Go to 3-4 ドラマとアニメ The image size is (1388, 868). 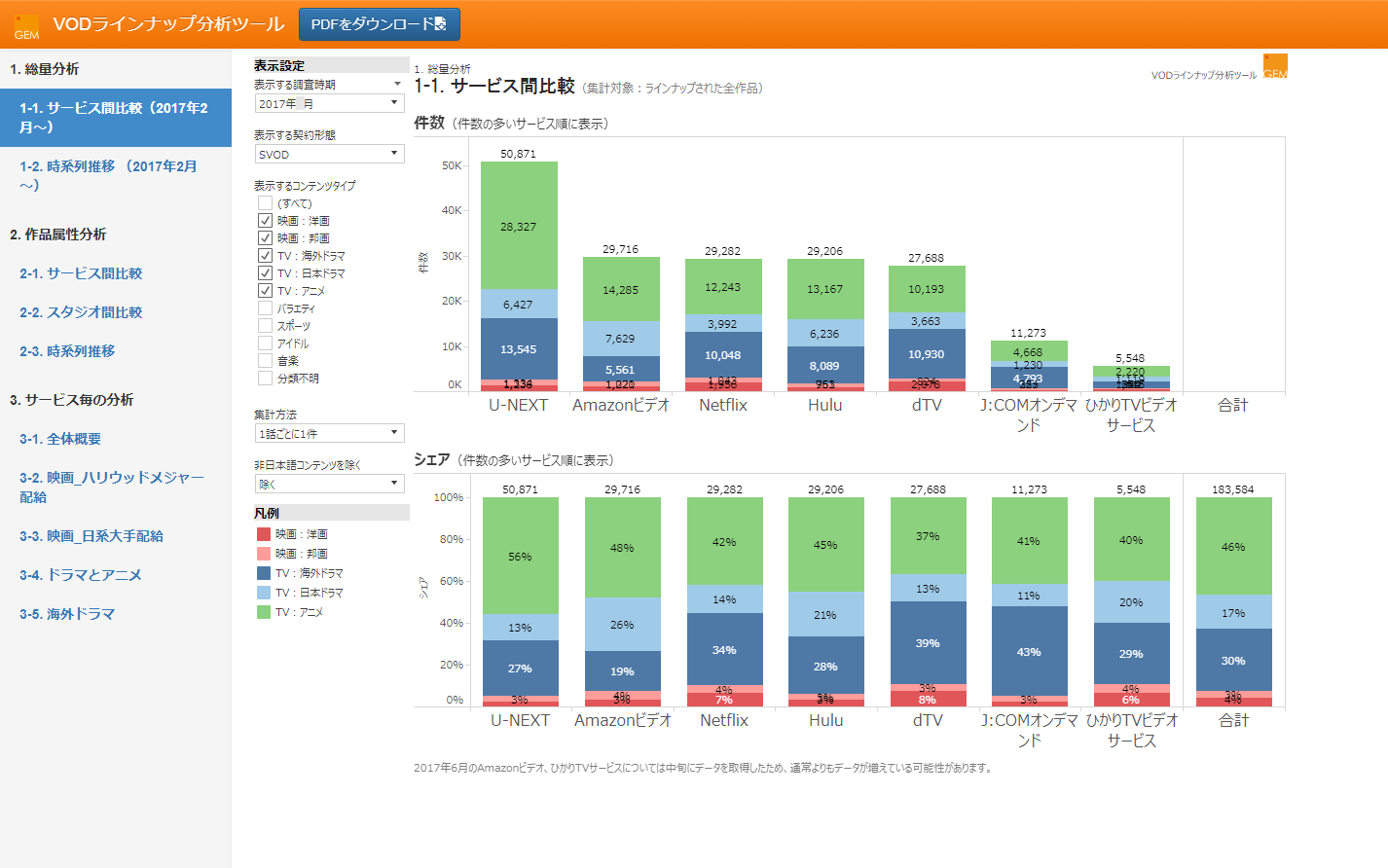pos(81,575)
